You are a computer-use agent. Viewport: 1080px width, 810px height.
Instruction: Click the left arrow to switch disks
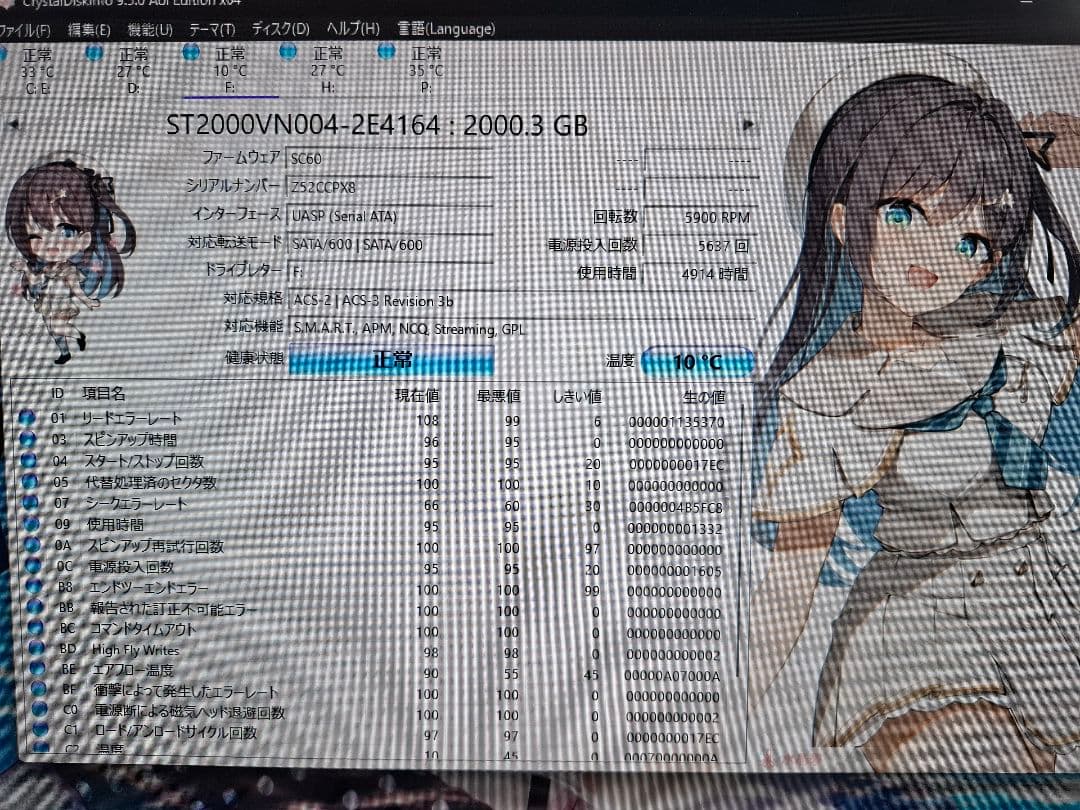pyautogui.click(x=14, y=122)
